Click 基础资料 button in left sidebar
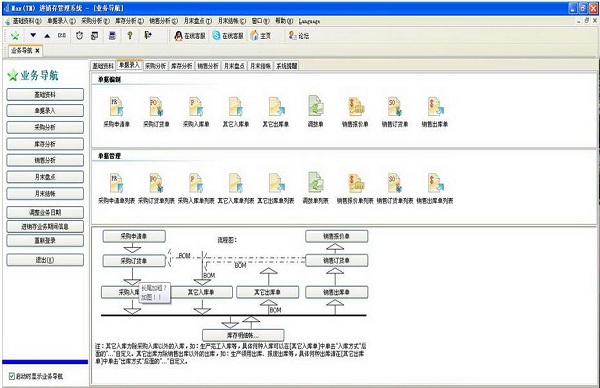This screenshot has height=388, width=600. coord(45,94)
